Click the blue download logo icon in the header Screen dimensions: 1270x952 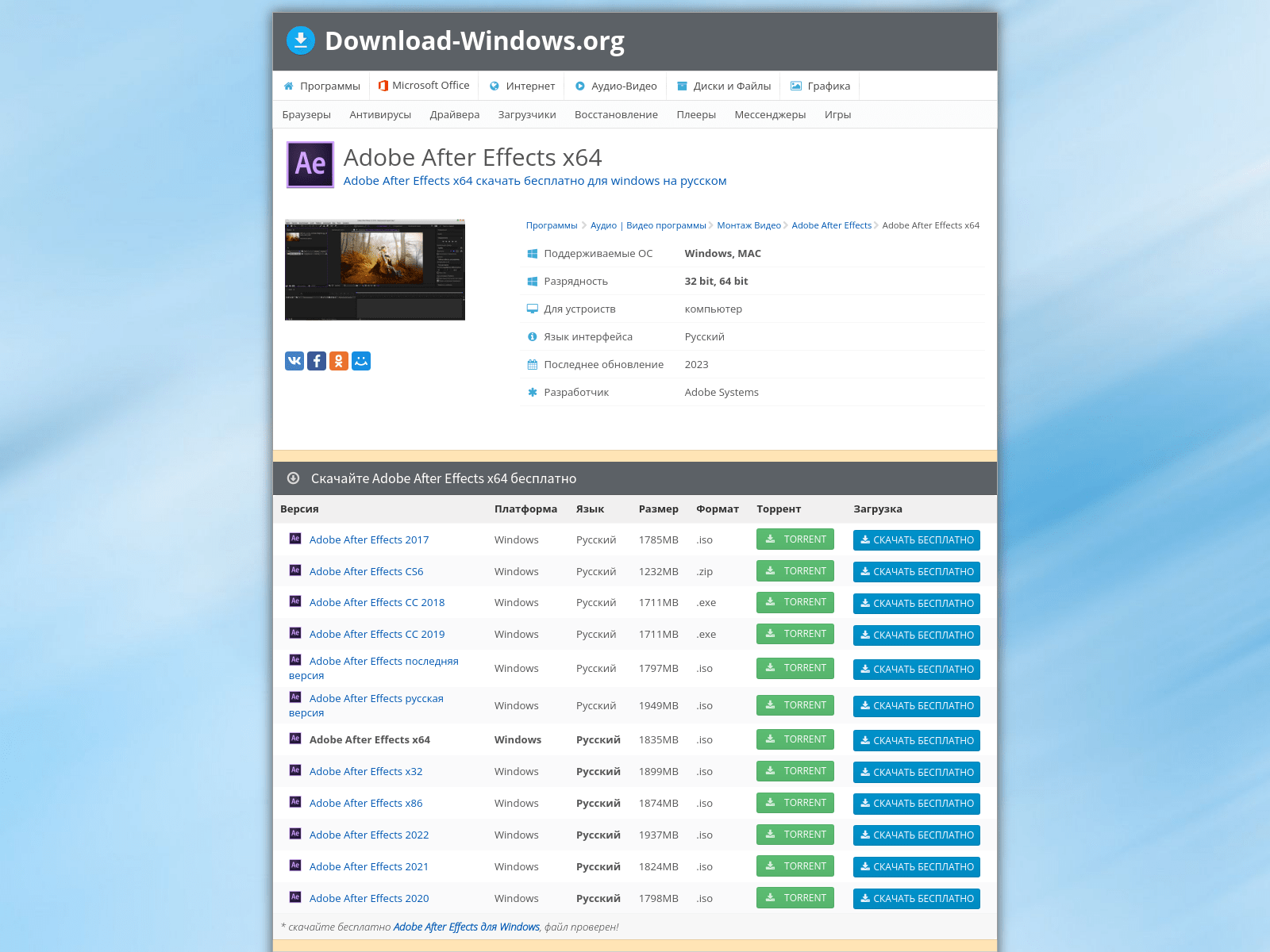click(301, 40)
